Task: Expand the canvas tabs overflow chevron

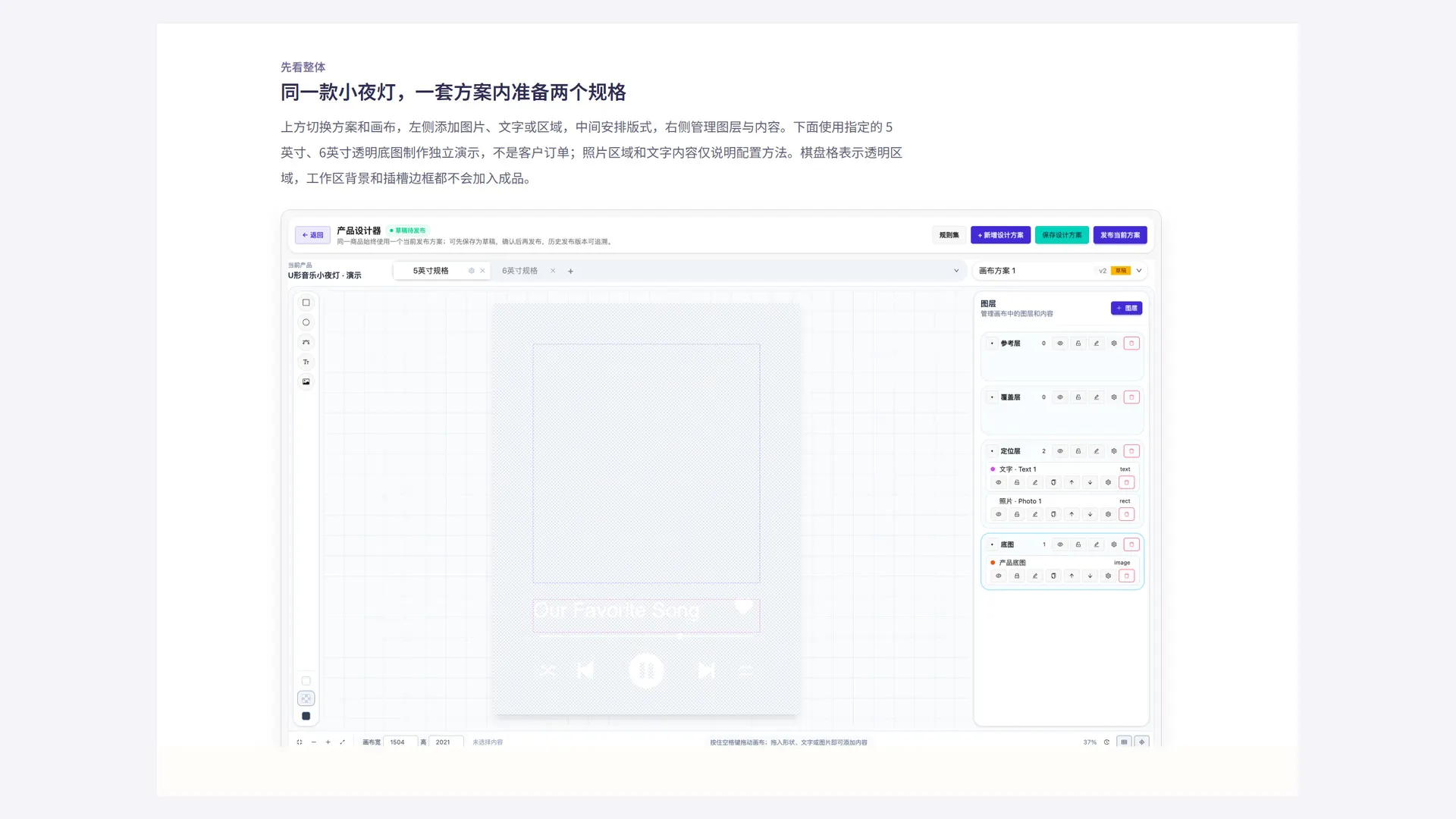Action: tap(956, 271)
